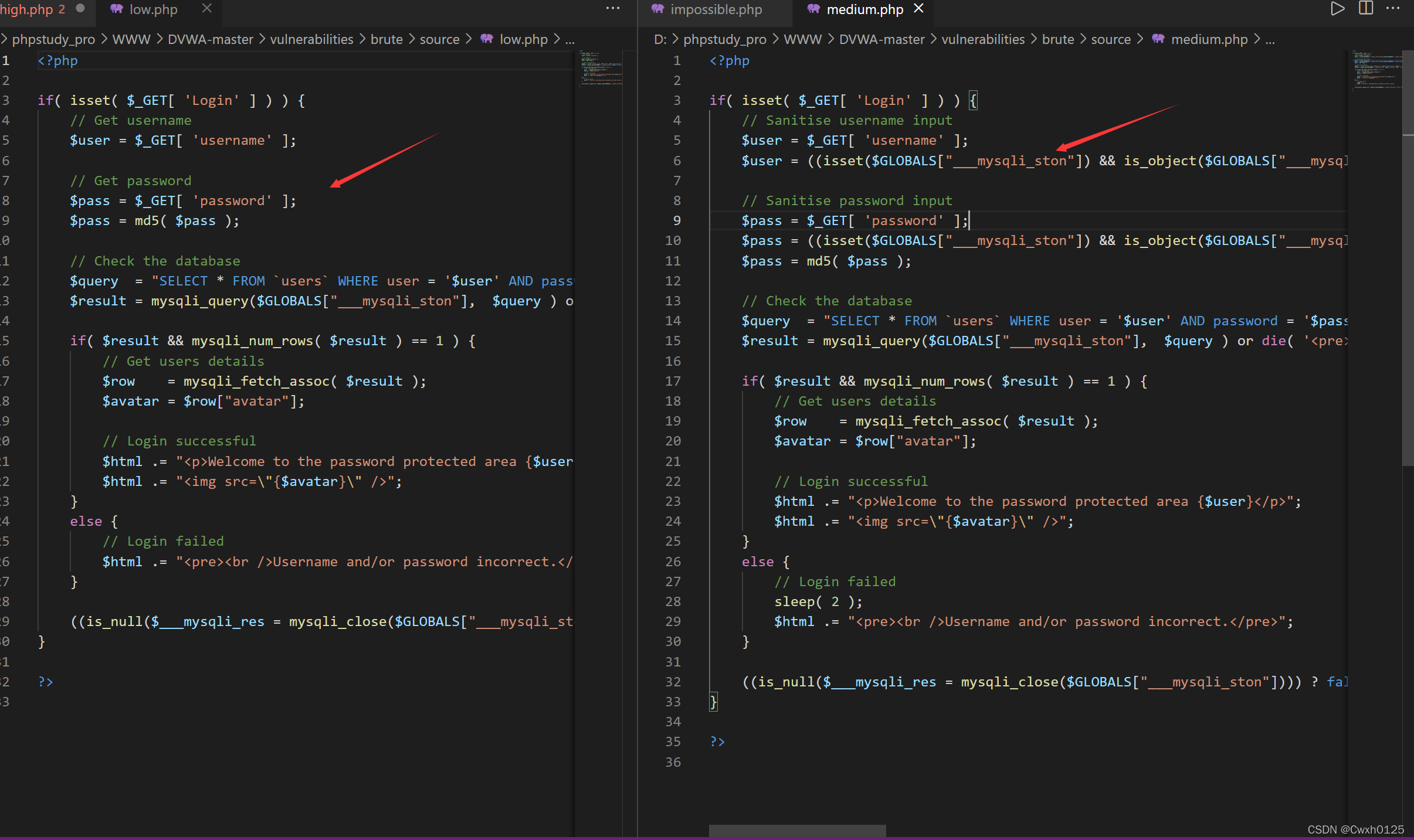Click PHP icon beside low.php breadcrumb

[487, 39]
